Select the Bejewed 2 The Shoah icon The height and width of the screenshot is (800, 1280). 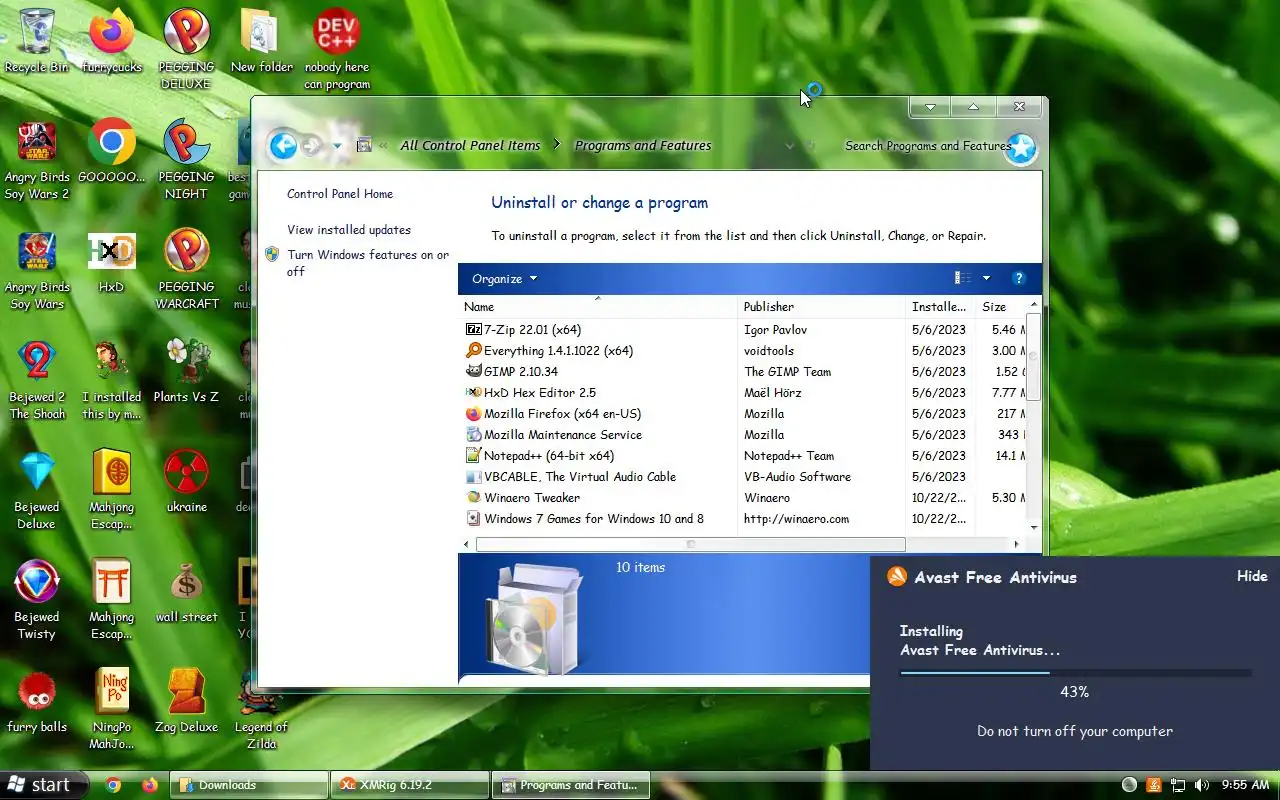pos(37,380)
